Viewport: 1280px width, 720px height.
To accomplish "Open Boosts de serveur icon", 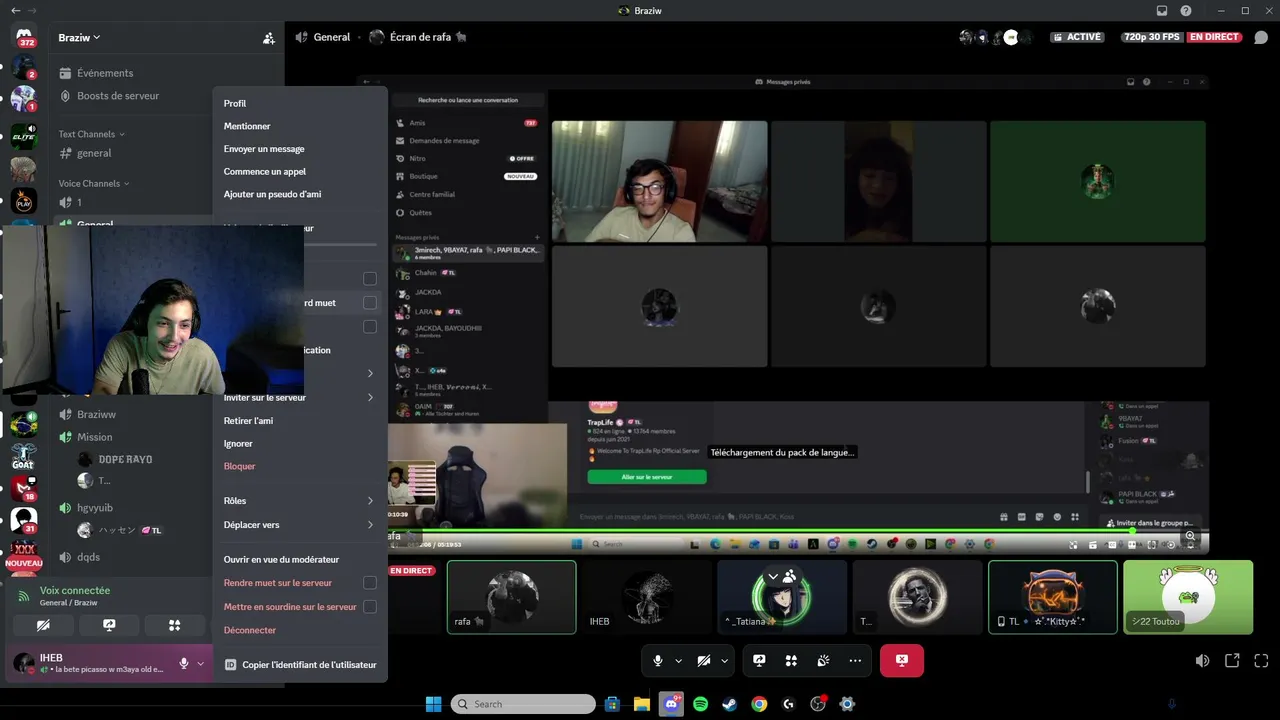I will click(66, 96).
